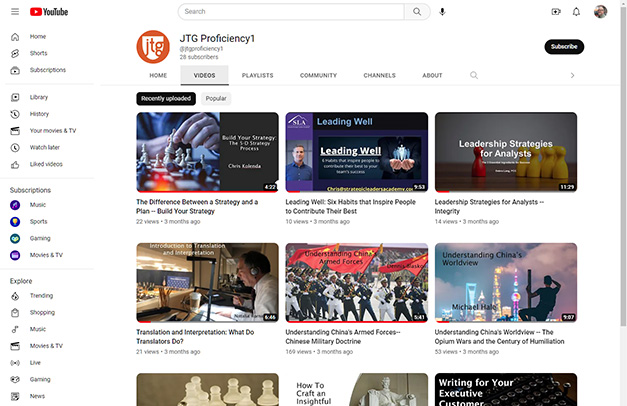Open Leadership Strategies for Analysts thumbnail

(x=506, y=152)
